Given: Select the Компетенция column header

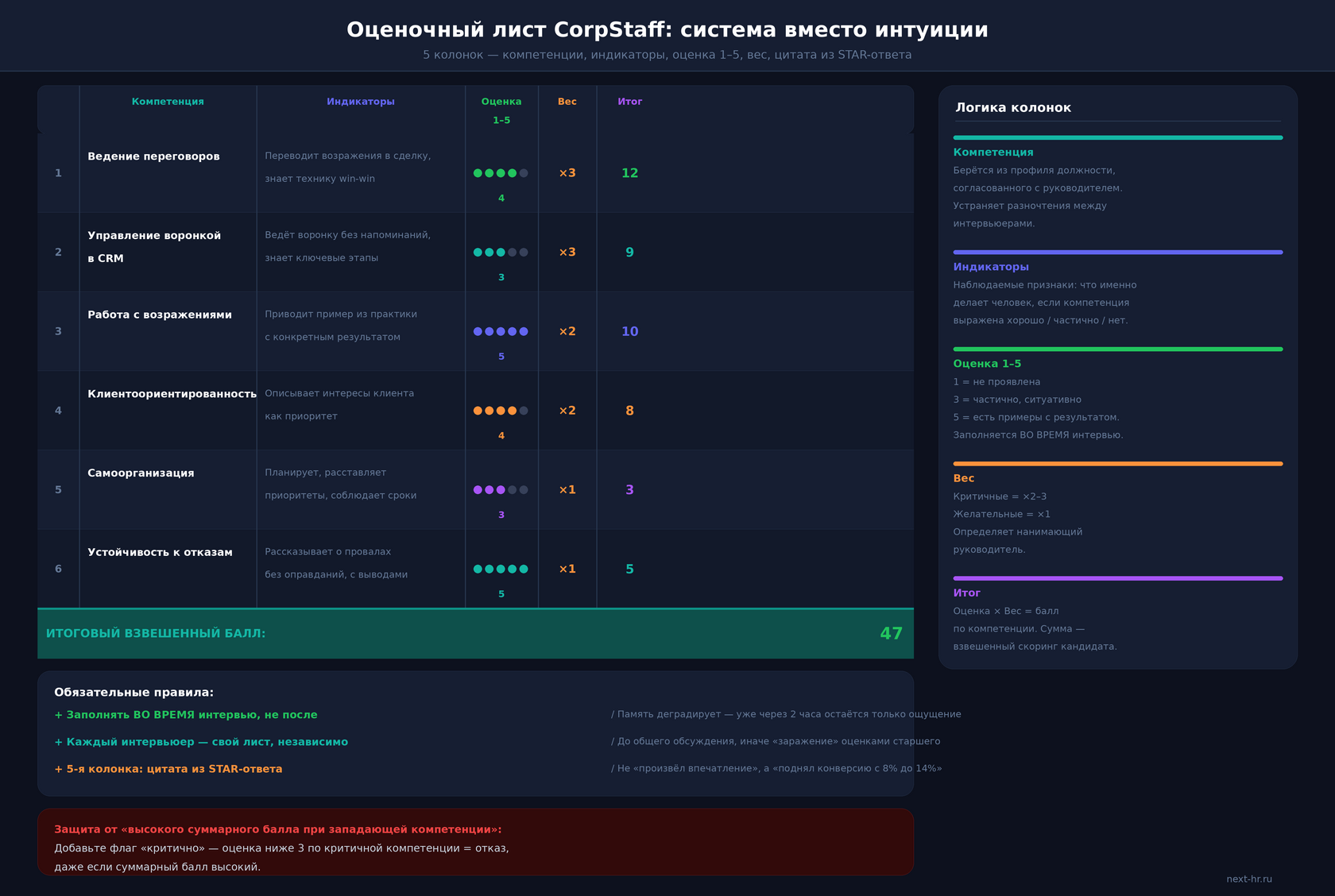Looking at the screenshot, I should tap(168, 102).
